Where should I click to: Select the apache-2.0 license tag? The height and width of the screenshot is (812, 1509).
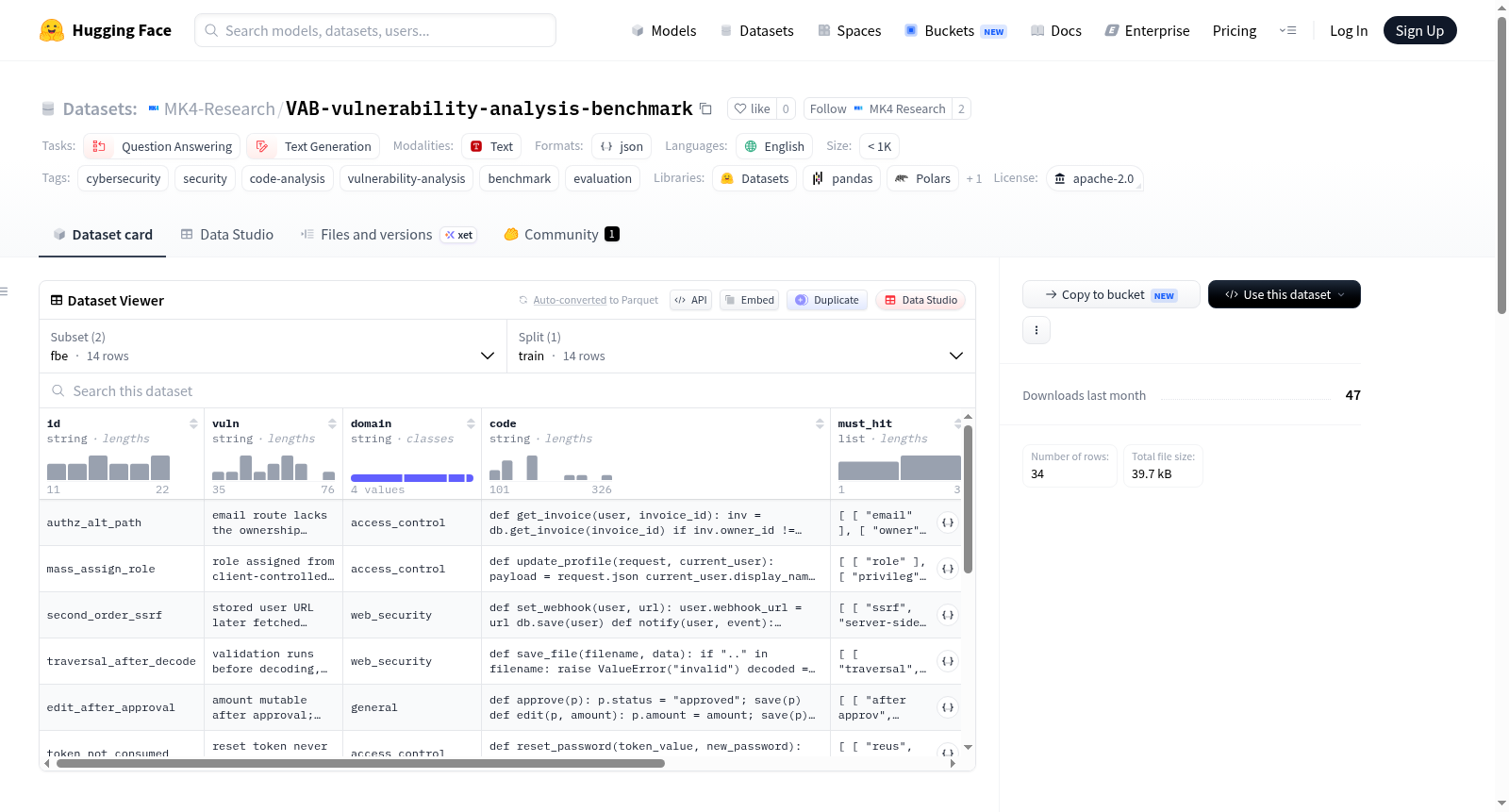click(1095, 178)
